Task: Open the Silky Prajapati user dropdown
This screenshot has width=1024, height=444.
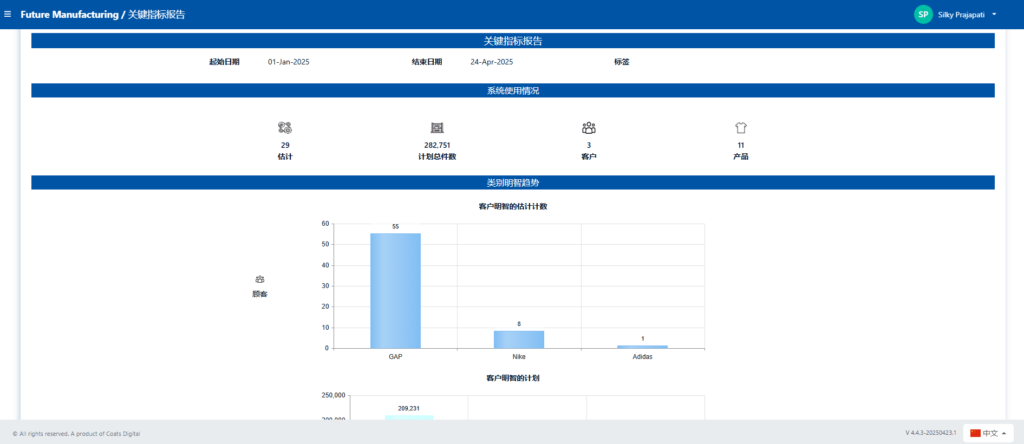Action: click(x=965, y=14)
